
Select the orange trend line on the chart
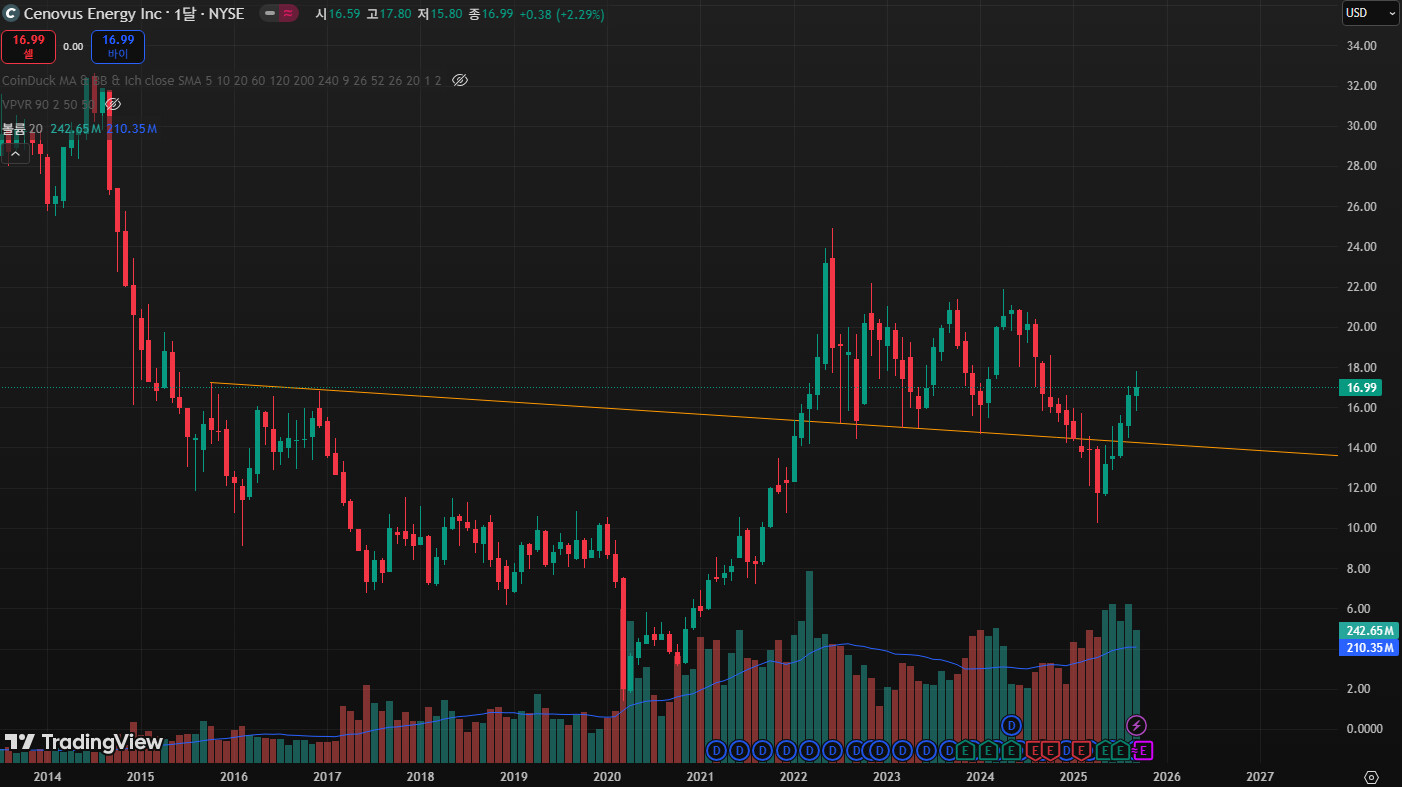point(774,419)
